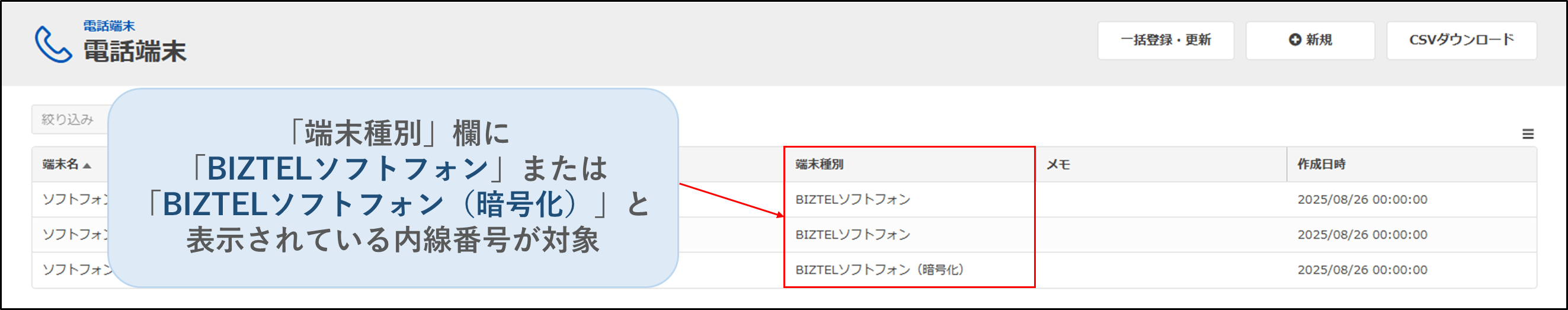Click the blue telephone handset icon
This screenshot has height=310, width=1568.
click(53, 44)
